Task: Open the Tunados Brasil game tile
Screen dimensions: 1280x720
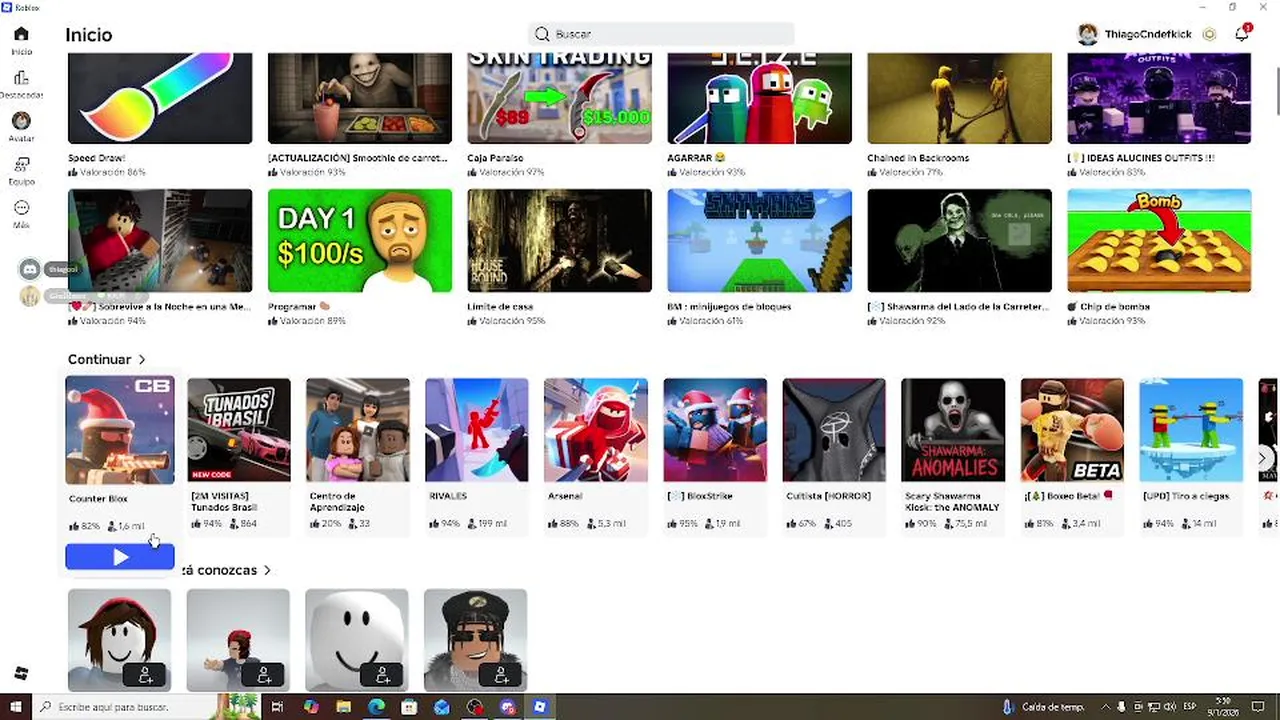Action: [x=239, y=430]
